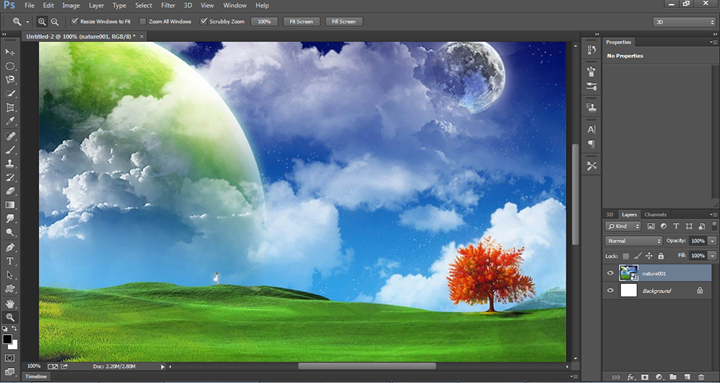Open the Layers panel flyout menu

(x=713, y=214)
